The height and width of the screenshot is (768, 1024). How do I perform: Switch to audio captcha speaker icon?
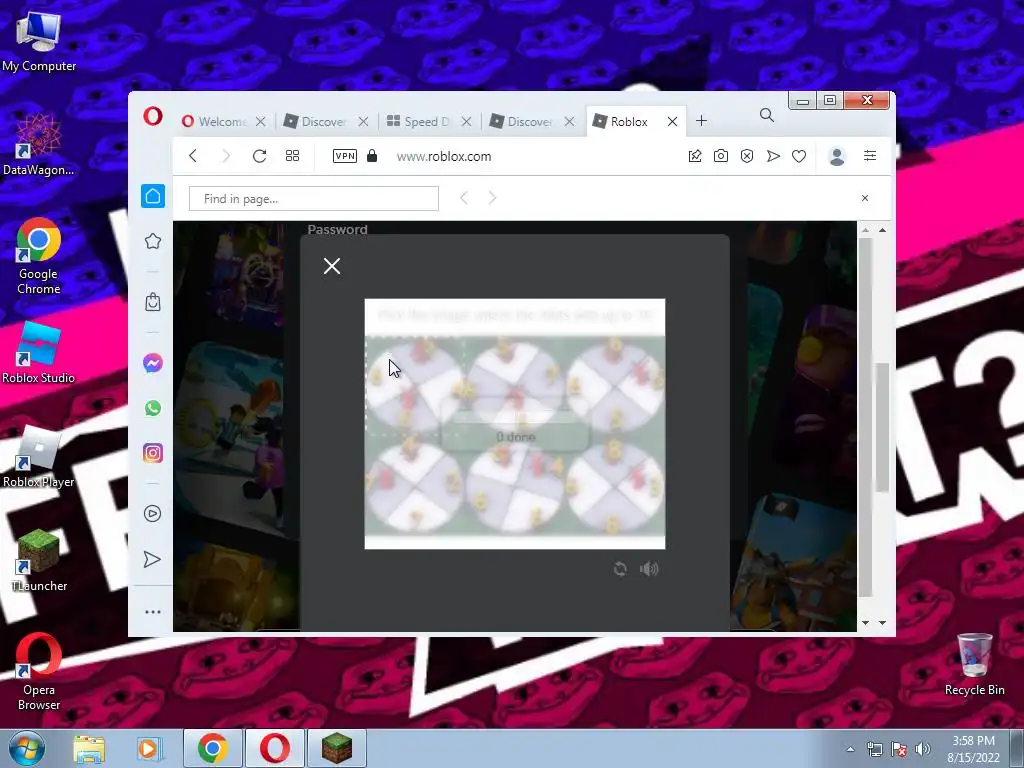pos(649,569)
